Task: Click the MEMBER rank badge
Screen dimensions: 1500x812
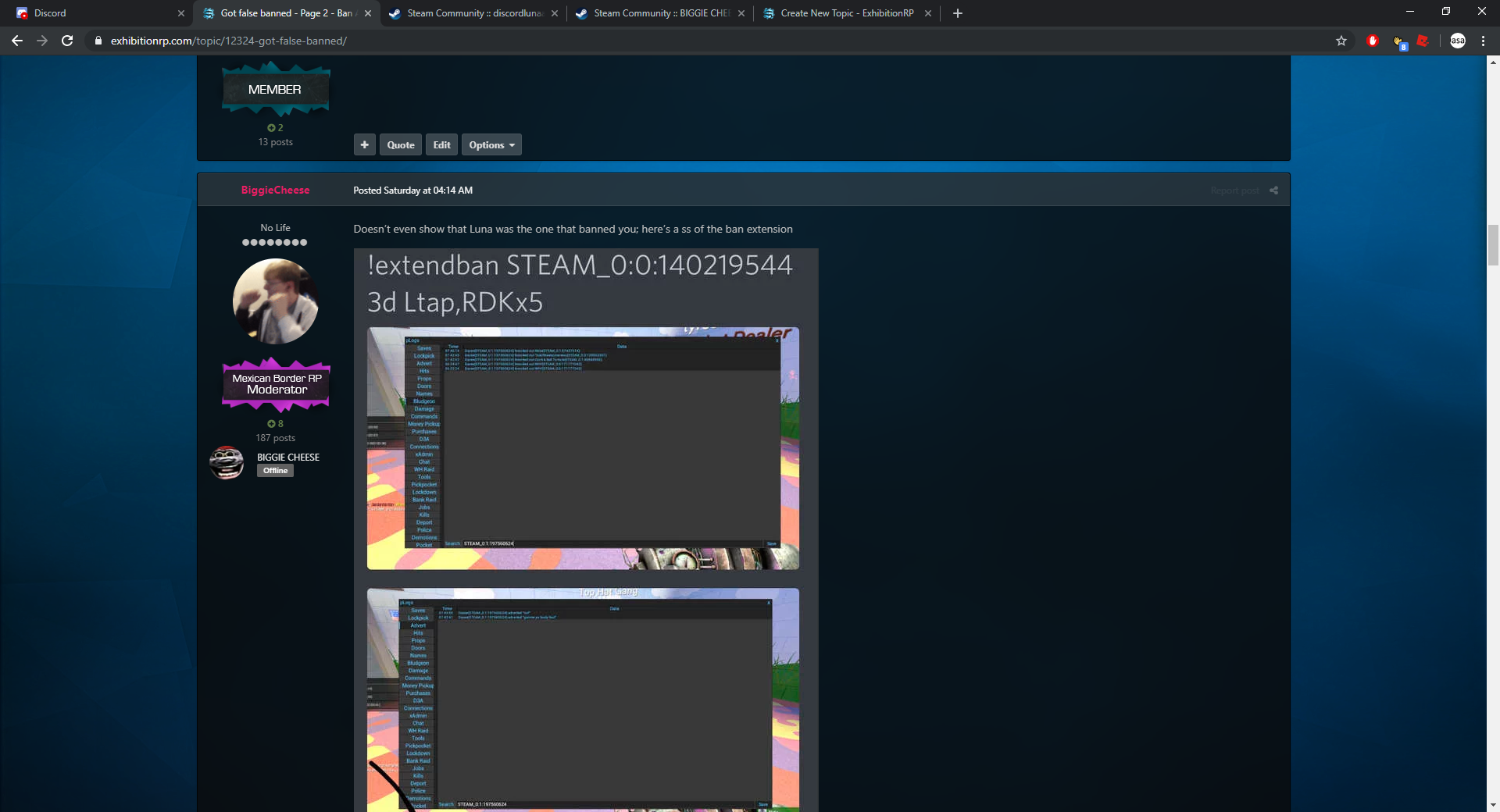Action: [276, 89]
